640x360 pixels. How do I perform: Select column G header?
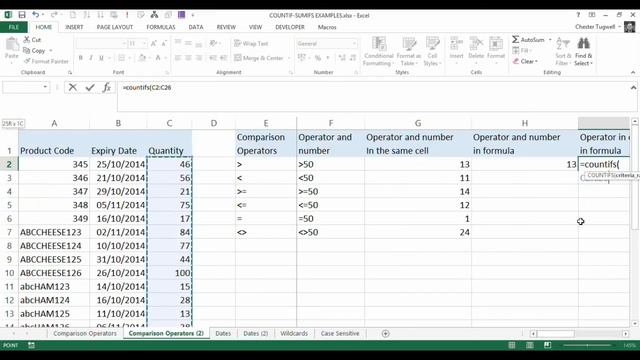(x=418, y=123)
